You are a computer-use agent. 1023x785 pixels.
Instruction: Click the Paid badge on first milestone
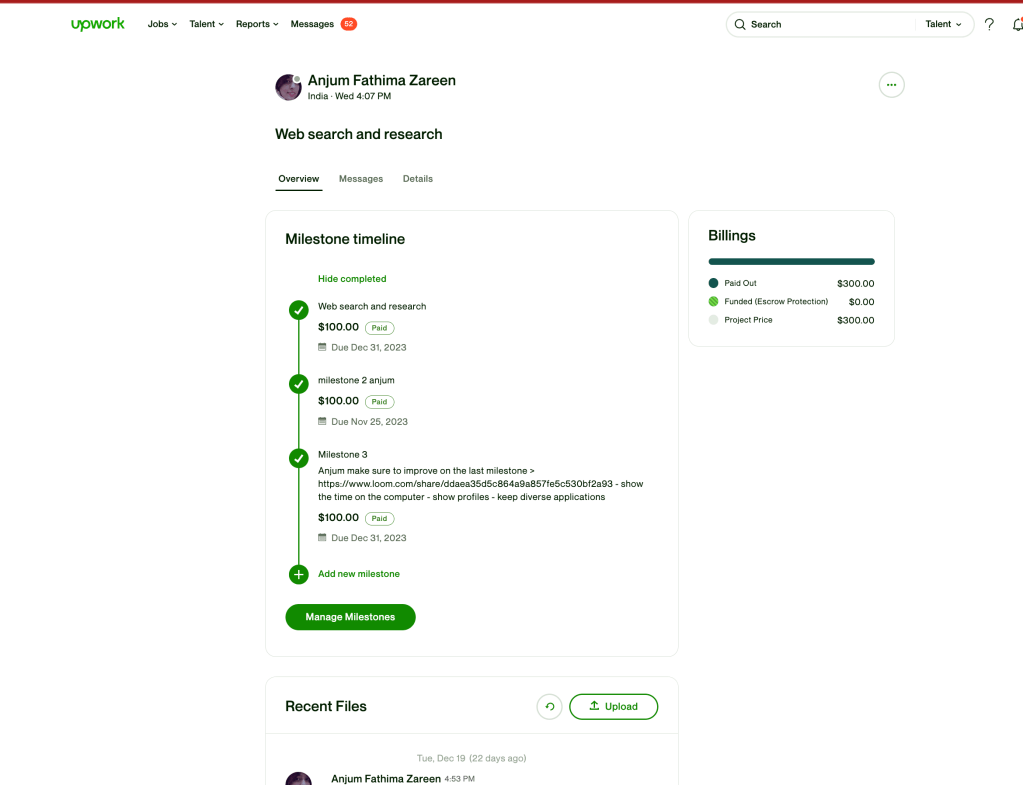[x=379, y=328]
